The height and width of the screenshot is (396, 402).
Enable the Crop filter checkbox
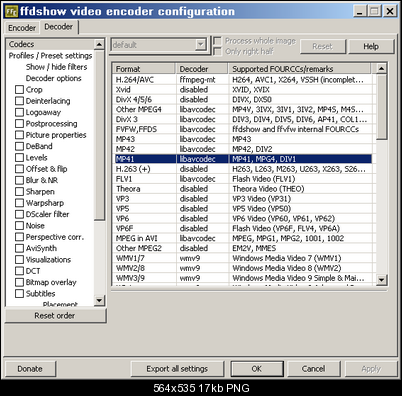pyautogui.click(x=20, y=89)
